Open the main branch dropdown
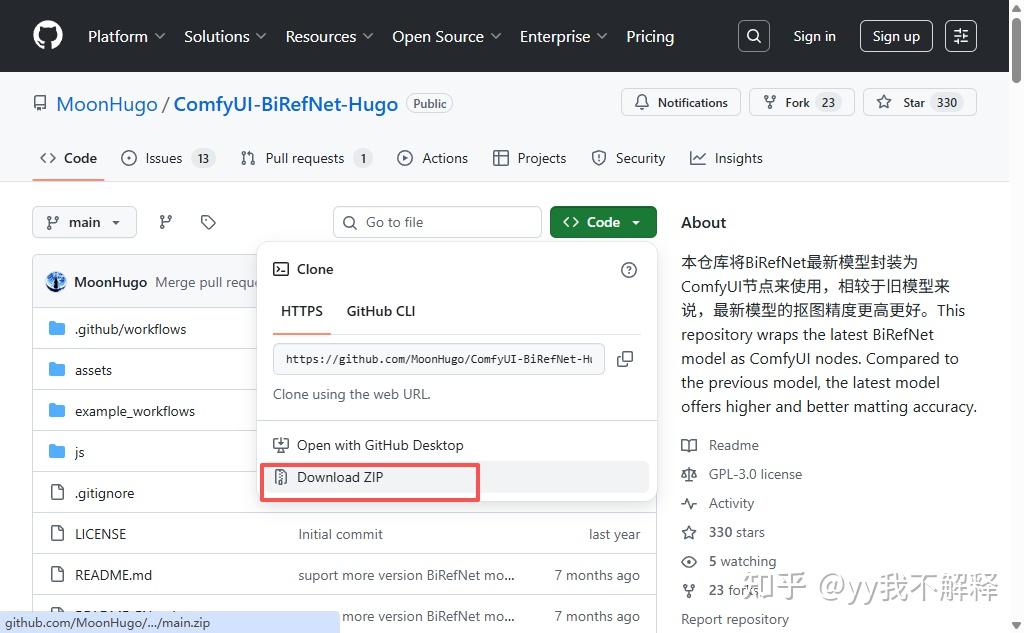This screenshot has width=1024, height=633. (x=84, y=221)
